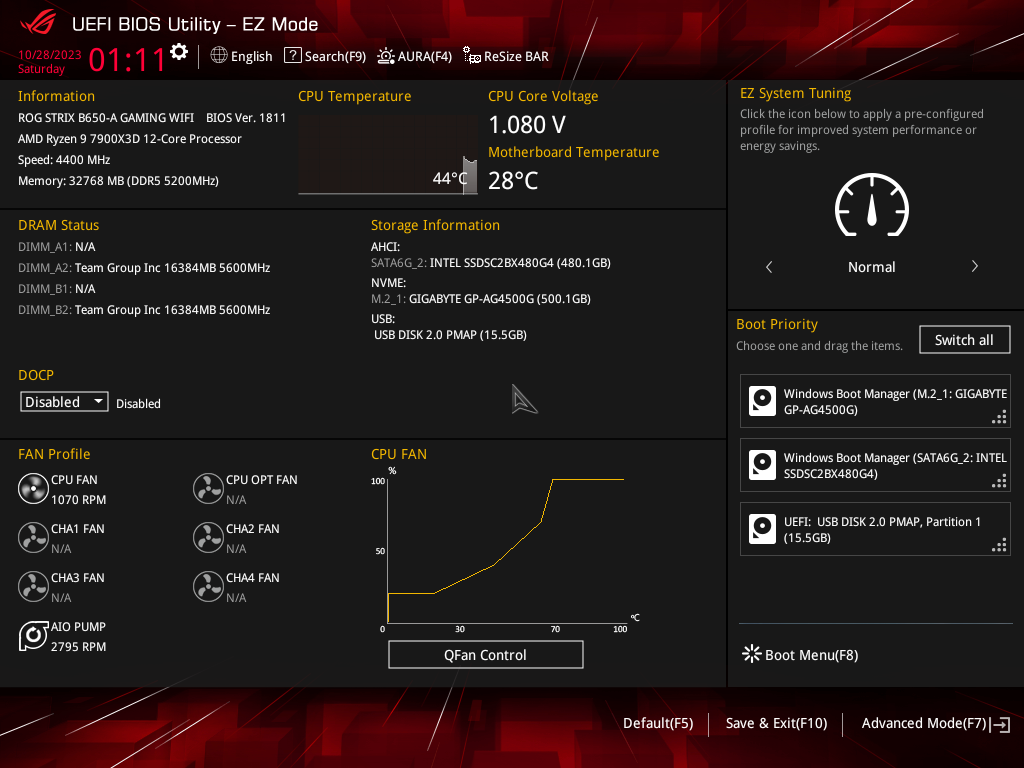Click the Switch all button
This screenshot has height=768, width=1024.
click(x=965, y=340)
